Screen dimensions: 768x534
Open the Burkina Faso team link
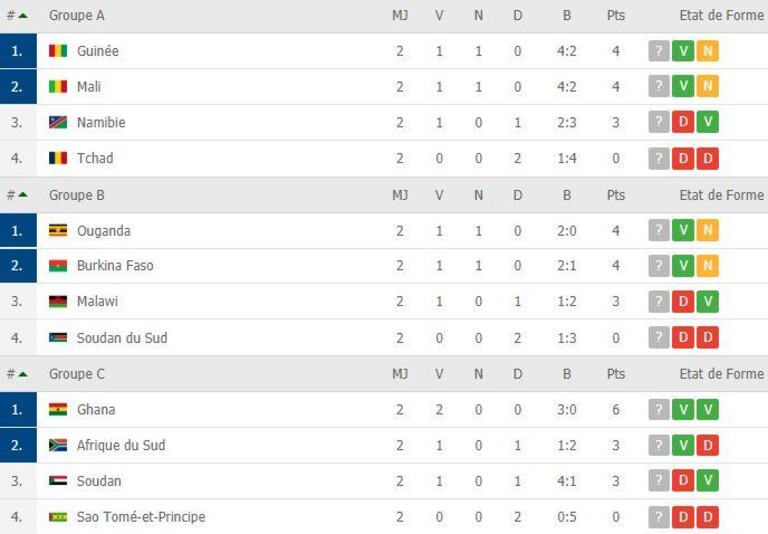[115, 266]
